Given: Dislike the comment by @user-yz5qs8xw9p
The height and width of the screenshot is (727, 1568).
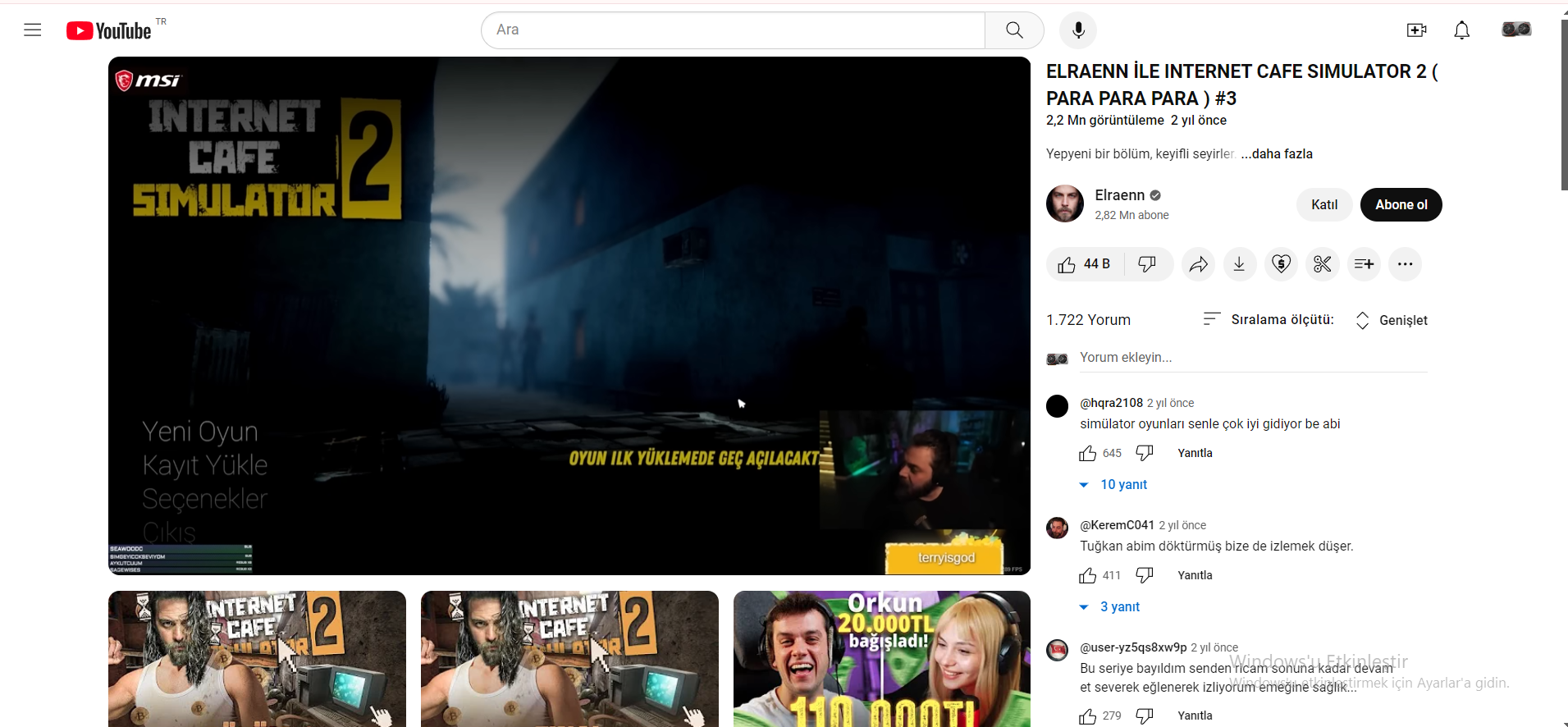Looking at the screenshot, I should (x=1145, y=716).
